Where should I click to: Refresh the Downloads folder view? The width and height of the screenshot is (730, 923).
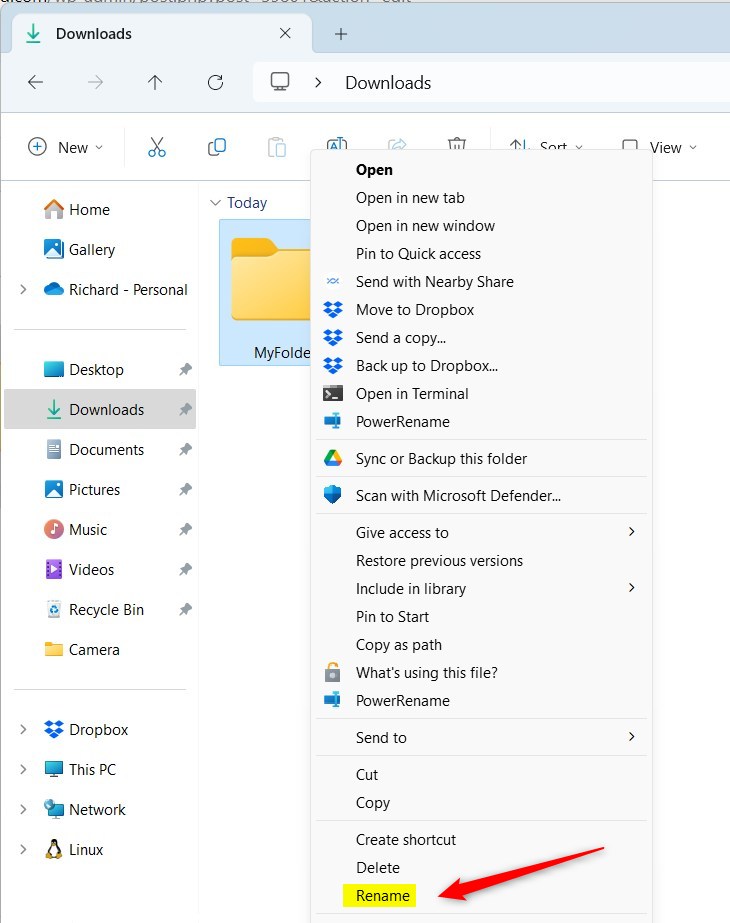(215, 82)
